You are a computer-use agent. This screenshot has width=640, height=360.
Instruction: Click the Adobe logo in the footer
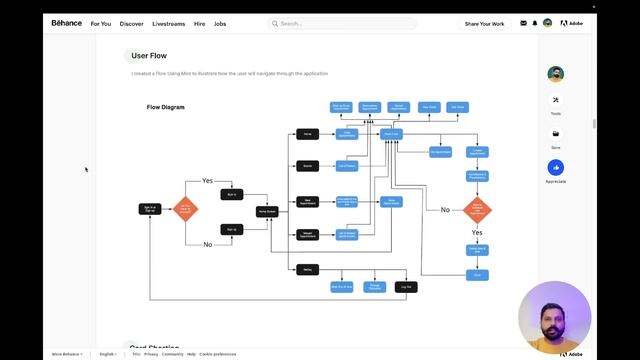571,354
